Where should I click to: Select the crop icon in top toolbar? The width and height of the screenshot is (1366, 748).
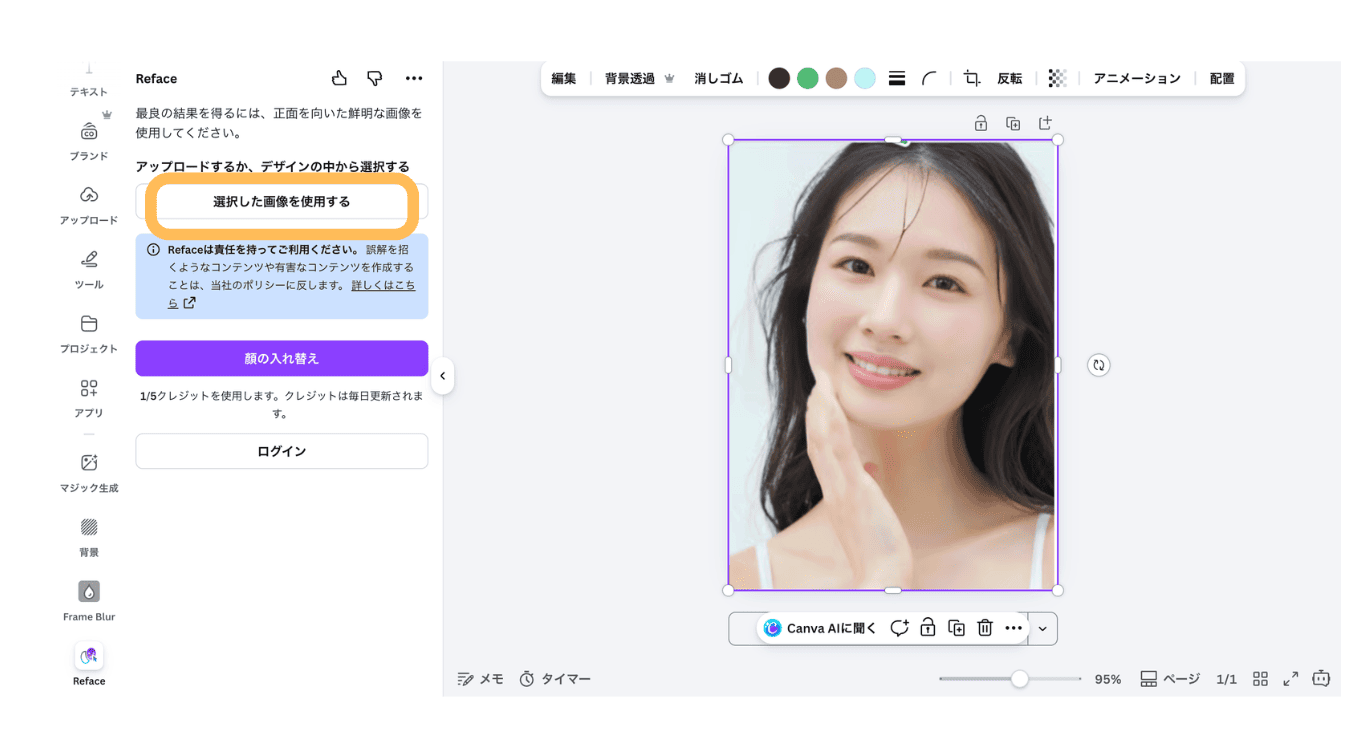971,78
